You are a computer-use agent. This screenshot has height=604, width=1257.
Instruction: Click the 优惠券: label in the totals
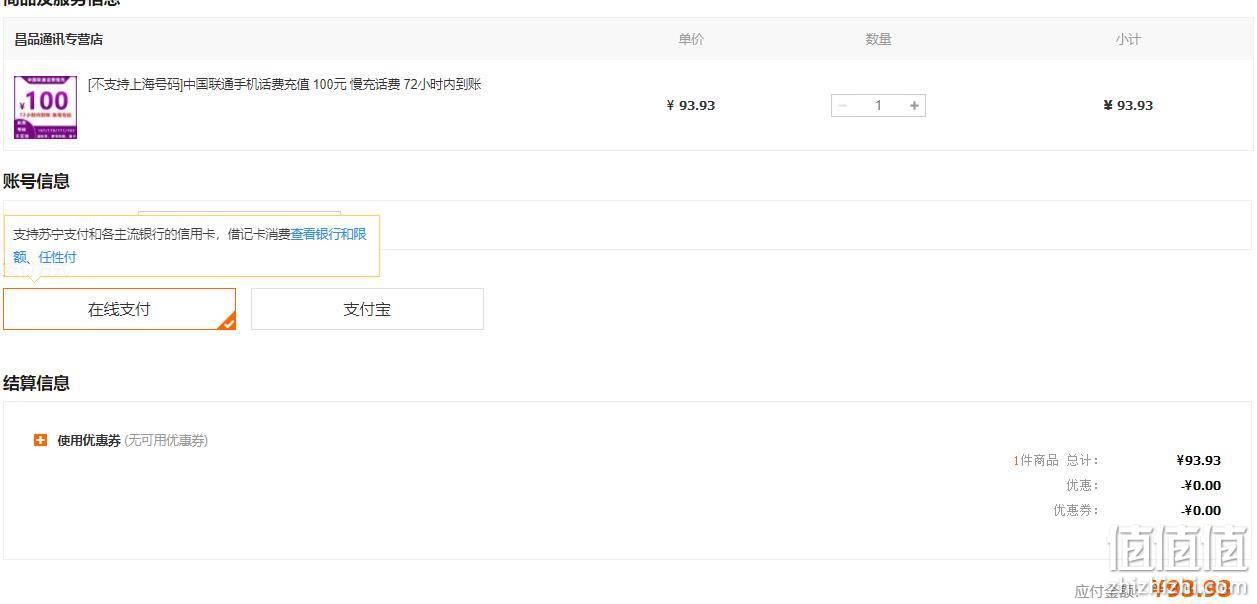coord(1076,510)
